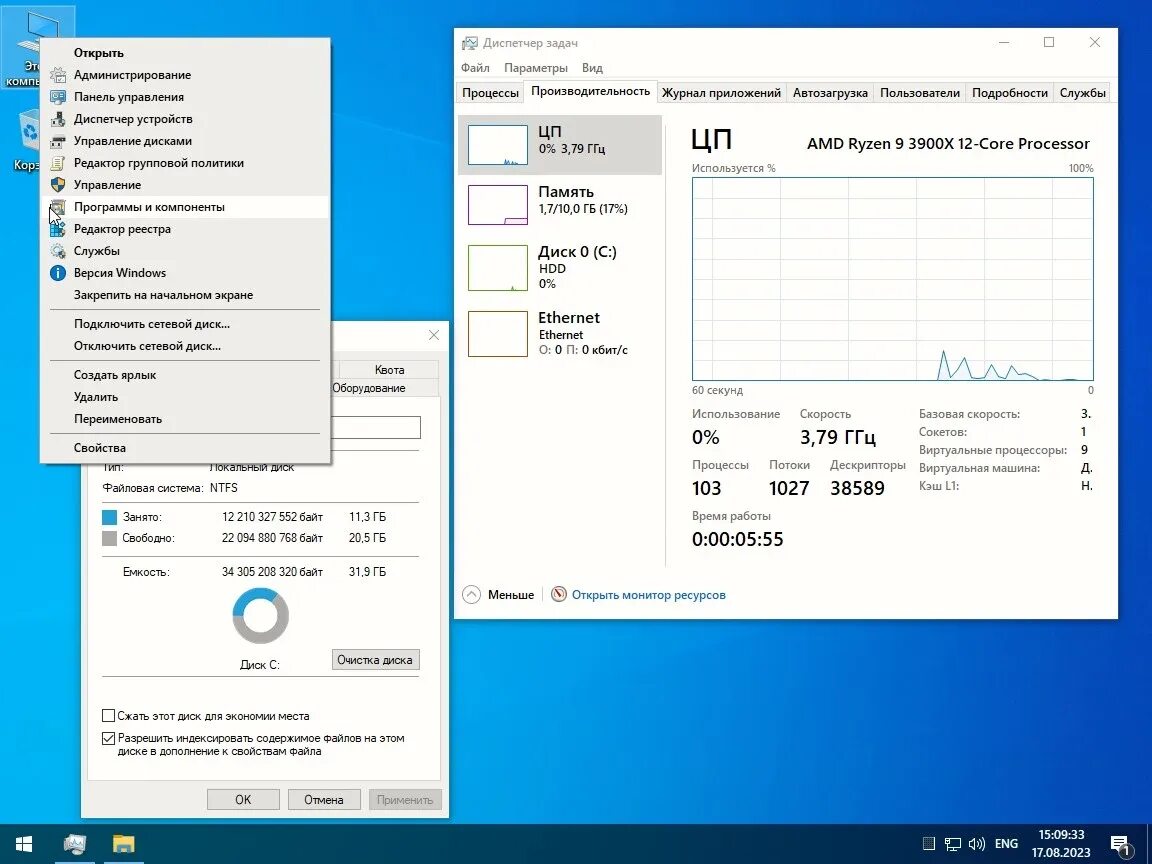Confirm disk properties with ОК
1152x864 pixels.
243,799
